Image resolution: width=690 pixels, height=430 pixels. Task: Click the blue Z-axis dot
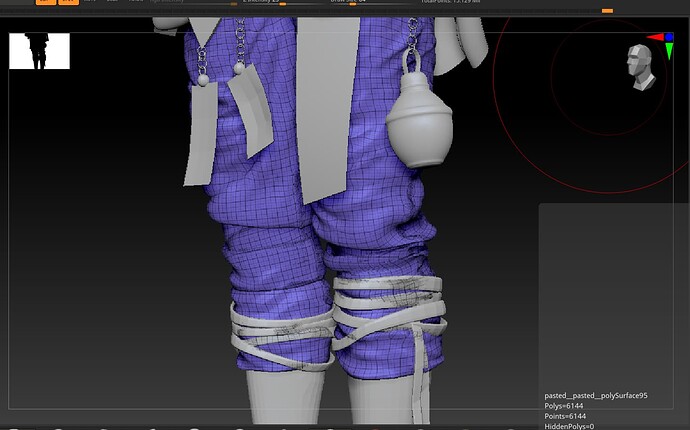(x=669, y=37)
